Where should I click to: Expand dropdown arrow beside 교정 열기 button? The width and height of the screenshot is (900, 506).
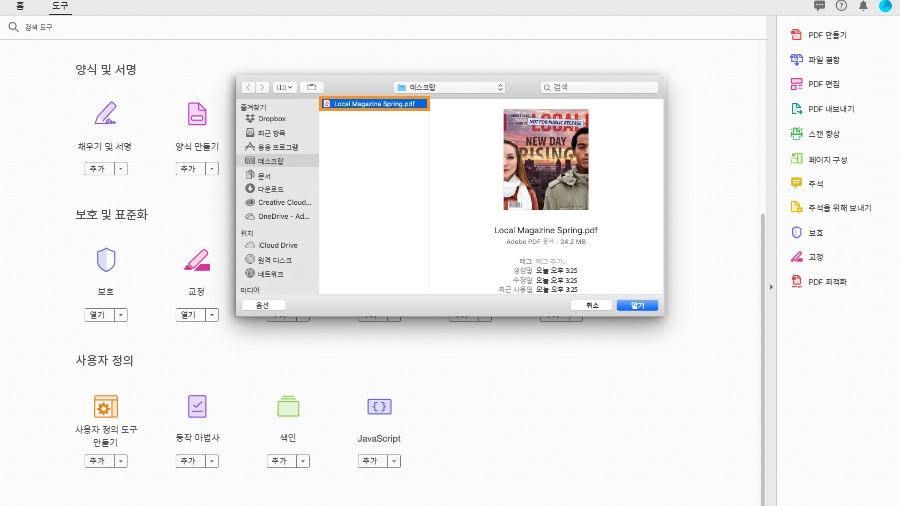tap(212, 315)
